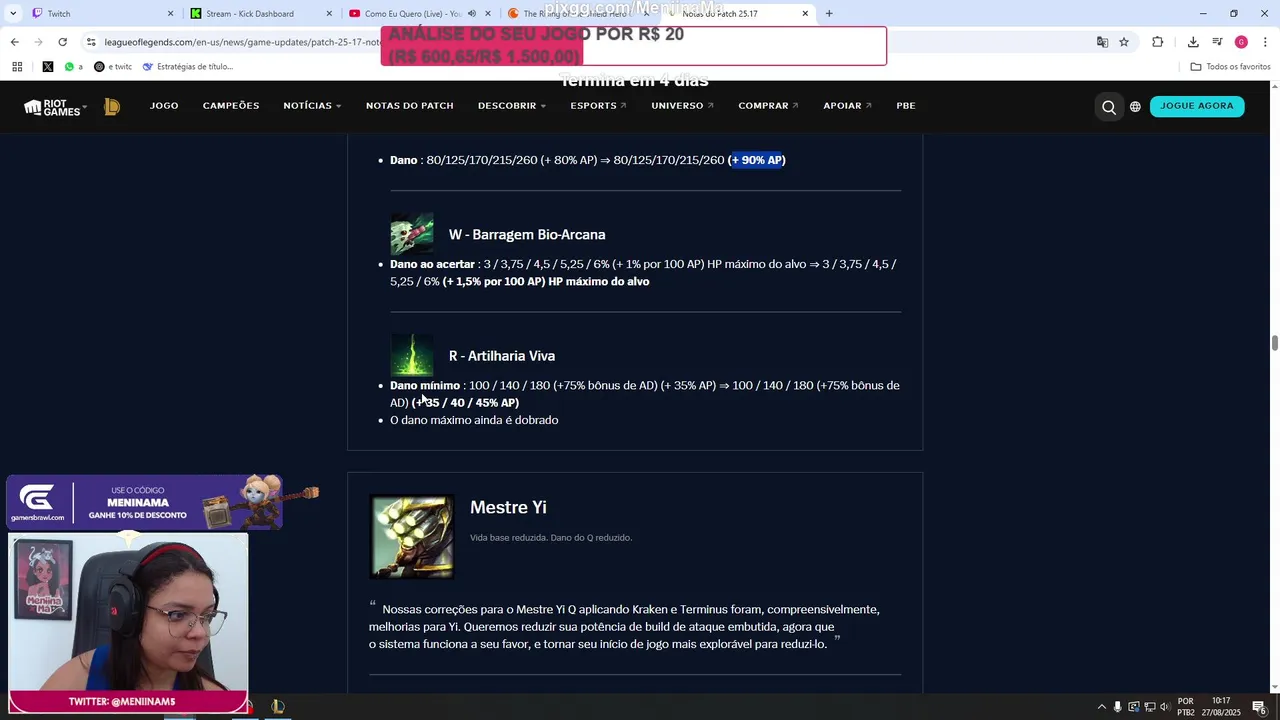1280x720 pixels.
Task: Mute audio on the YouTube tab
Action: (x=472, y=14)
